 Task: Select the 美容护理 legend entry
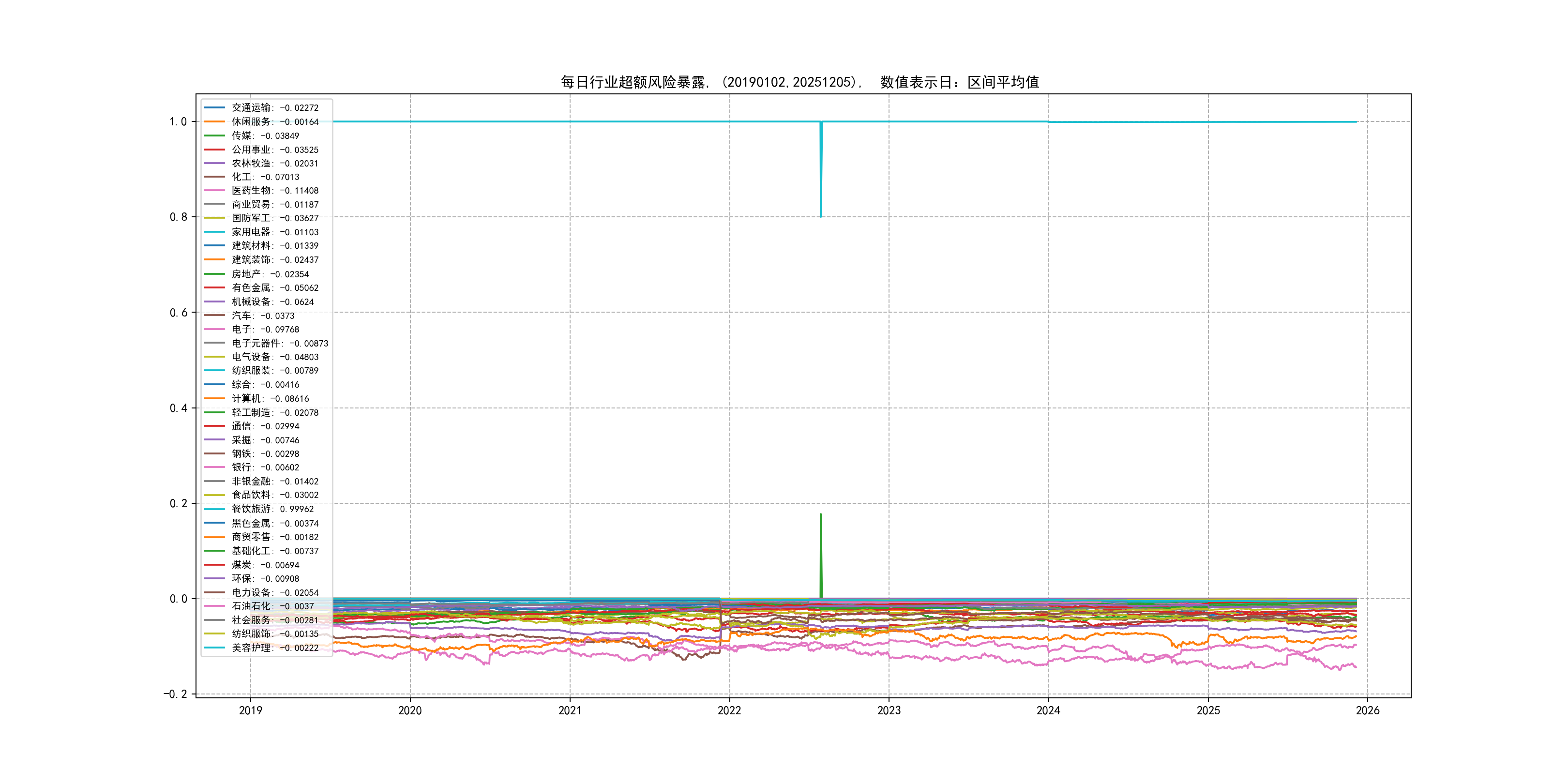pos(274,648)
